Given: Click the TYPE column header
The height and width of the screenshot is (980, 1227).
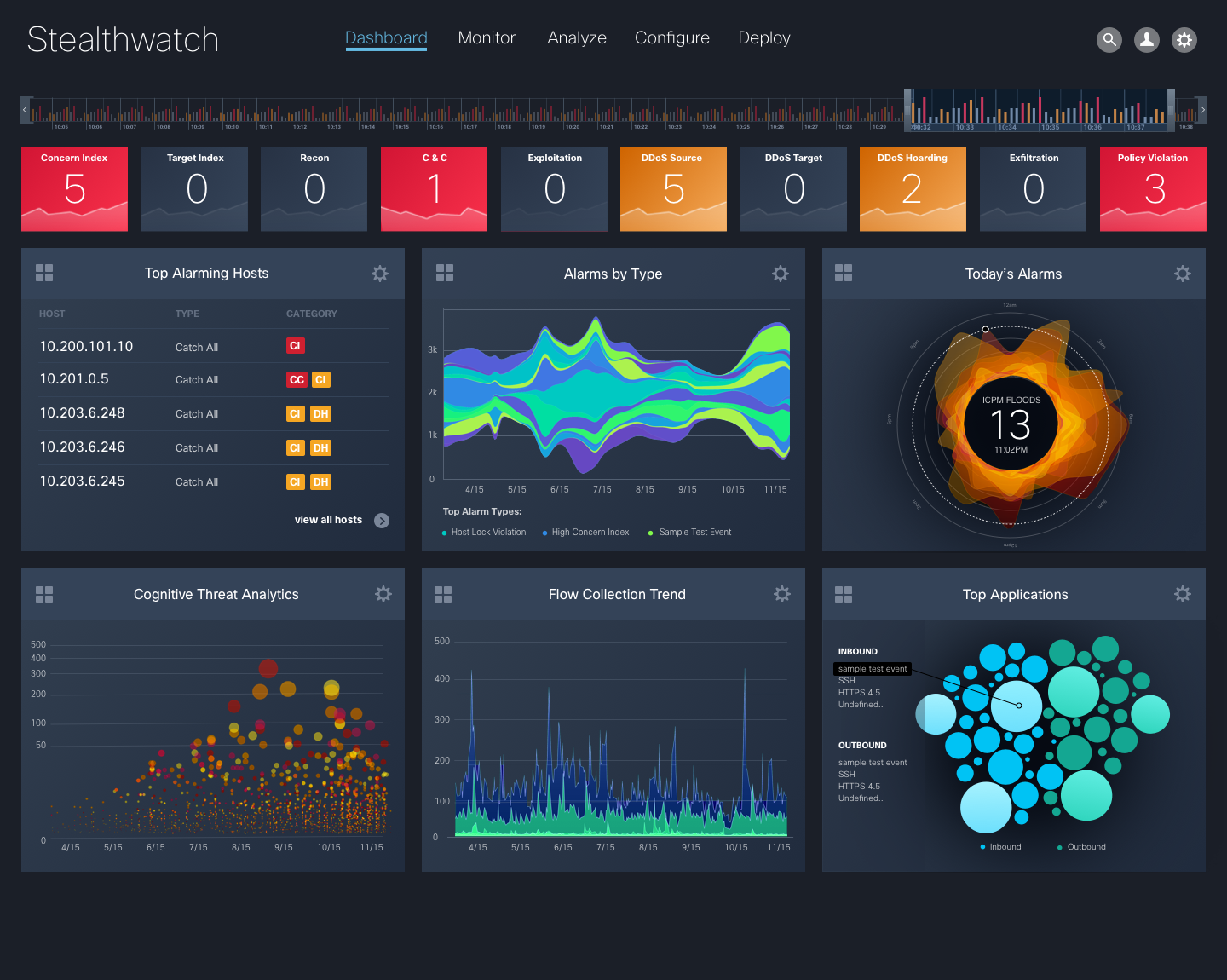Looking at the screenshot, I should [187, 314].
